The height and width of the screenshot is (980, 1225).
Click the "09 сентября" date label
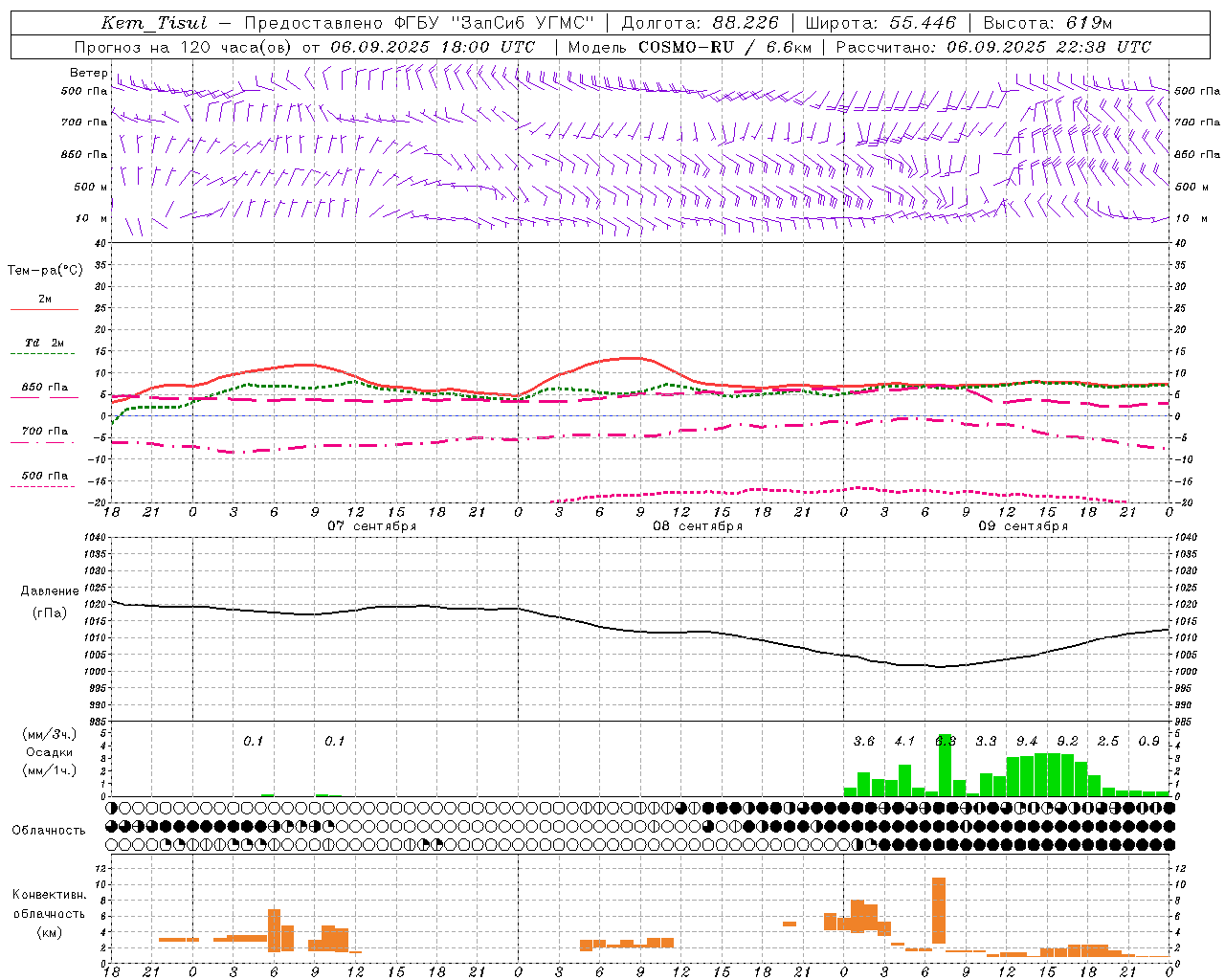click(1023, 525)
